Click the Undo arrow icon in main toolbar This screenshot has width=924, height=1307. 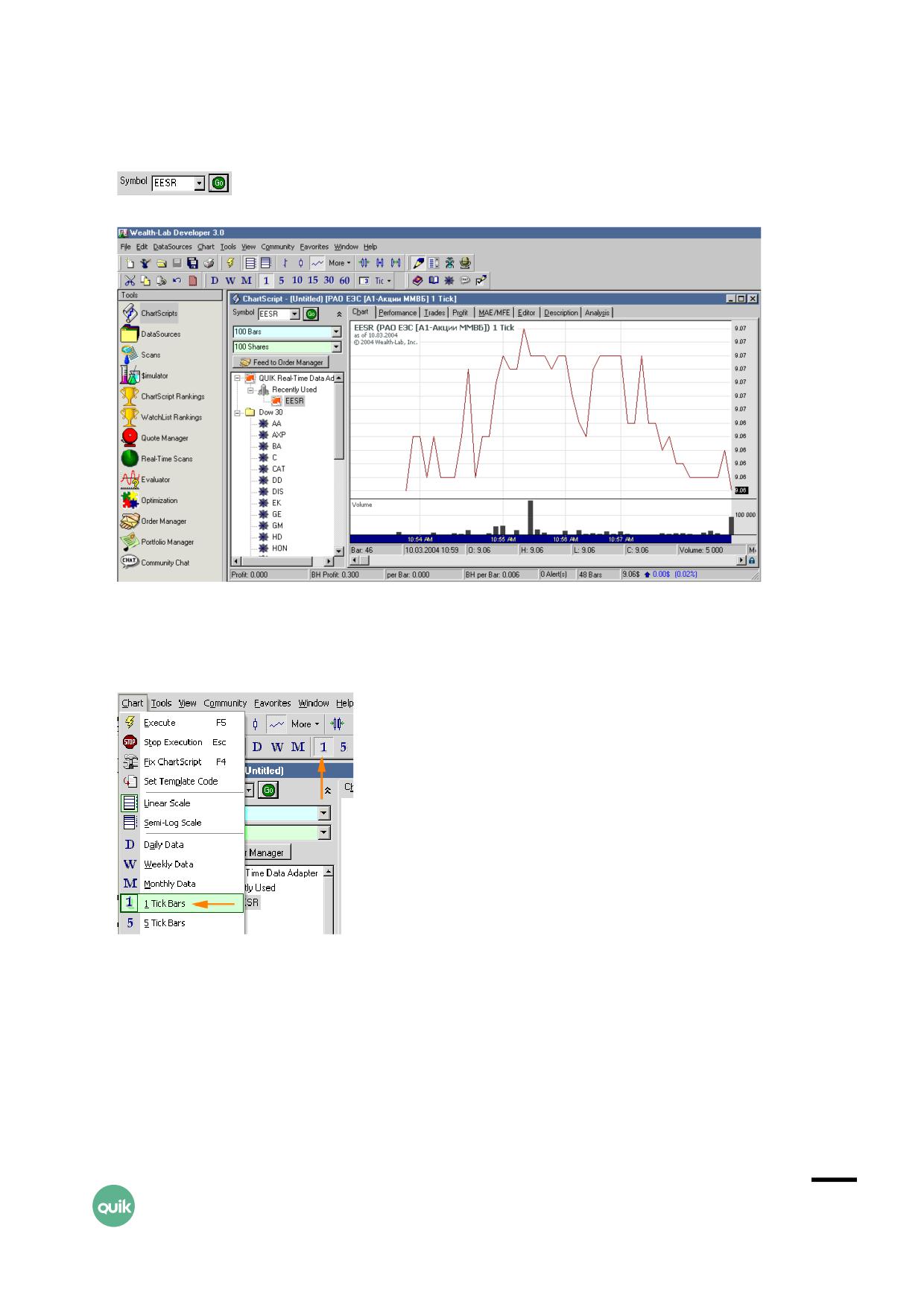pos(177,281)
